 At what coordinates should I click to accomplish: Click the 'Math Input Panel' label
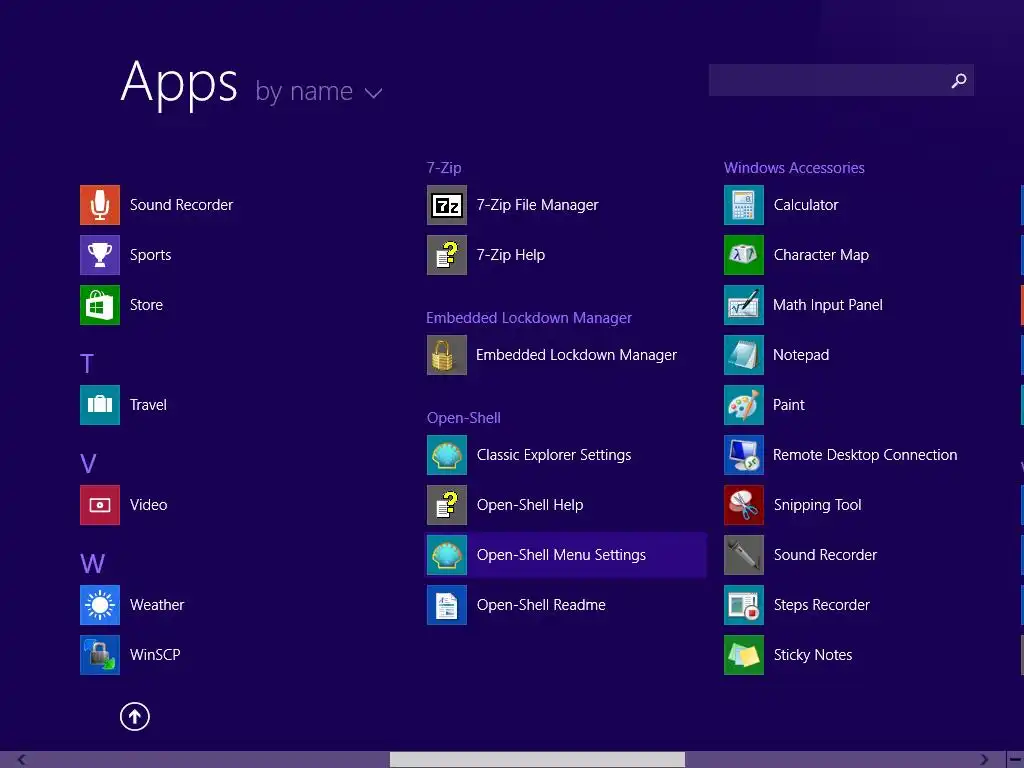click(x=827, y=305)
